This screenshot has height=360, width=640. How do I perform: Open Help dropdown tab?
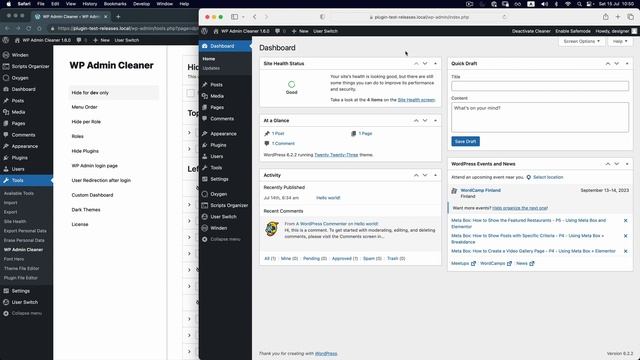point(620,41)
